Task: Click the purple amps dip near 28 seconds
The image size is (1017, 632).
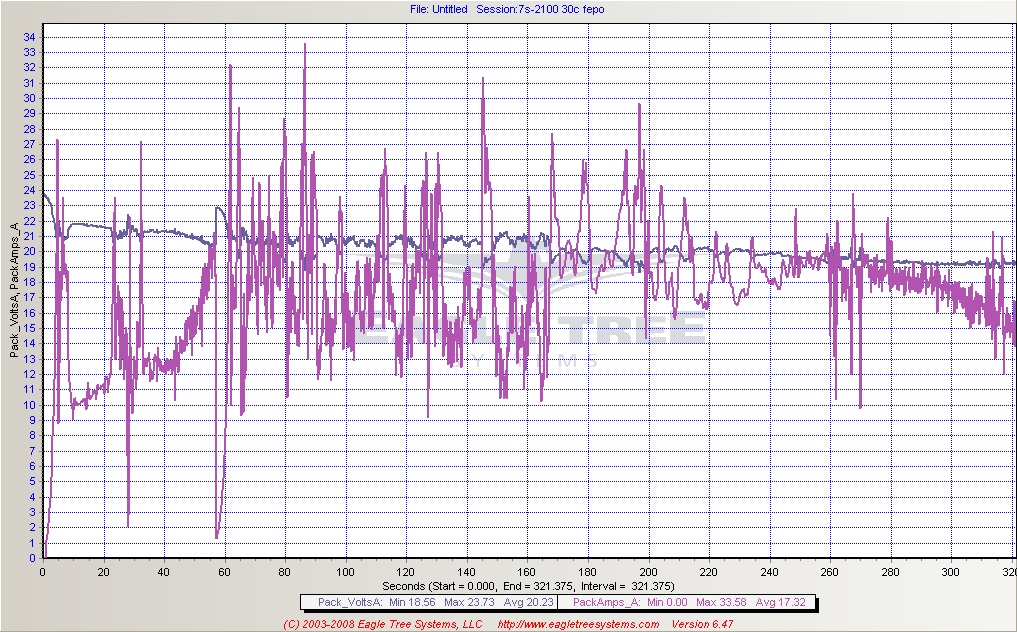Action: pos(128,524)
